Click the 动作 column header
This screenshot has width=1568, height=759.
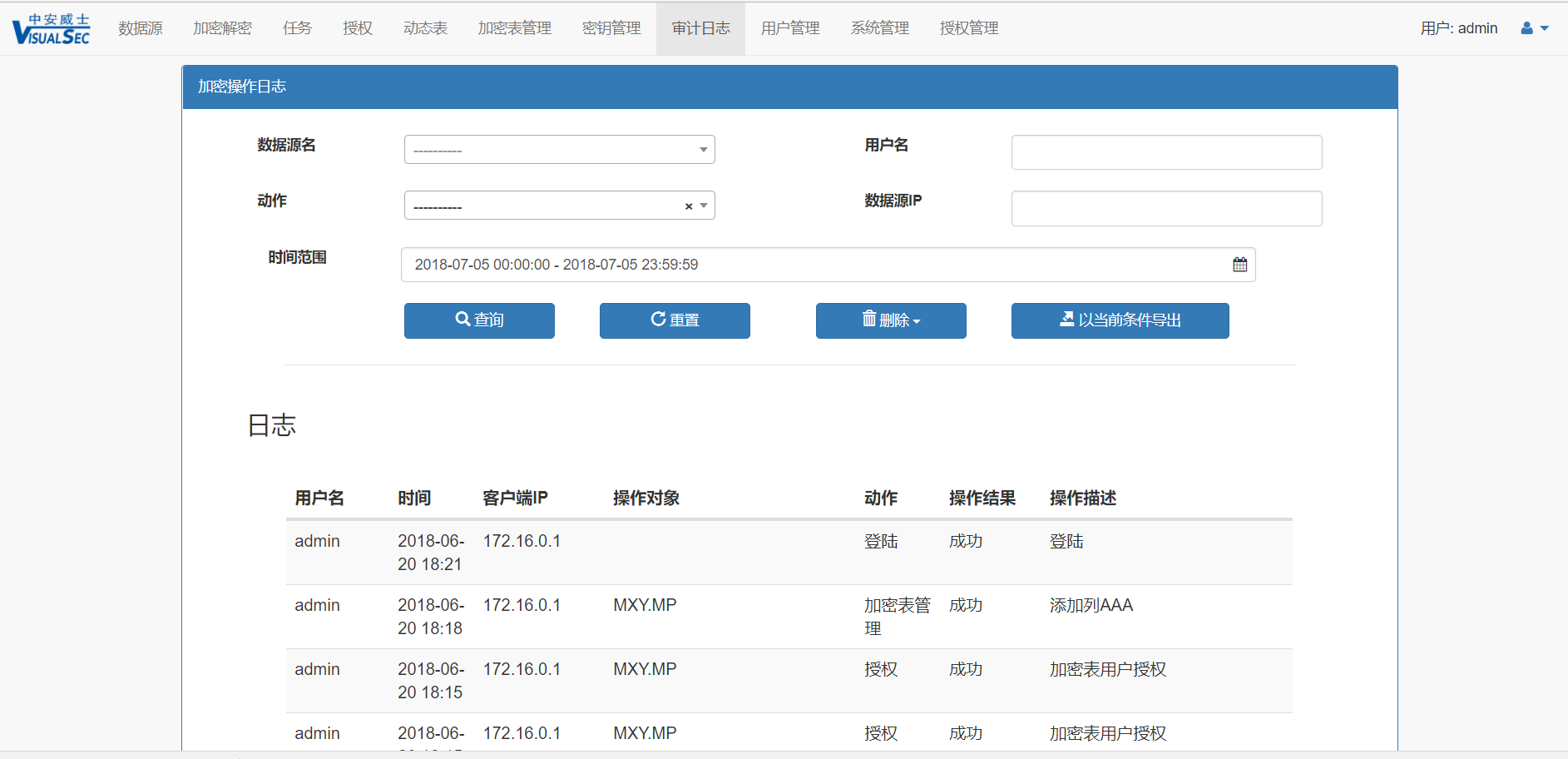881,498
